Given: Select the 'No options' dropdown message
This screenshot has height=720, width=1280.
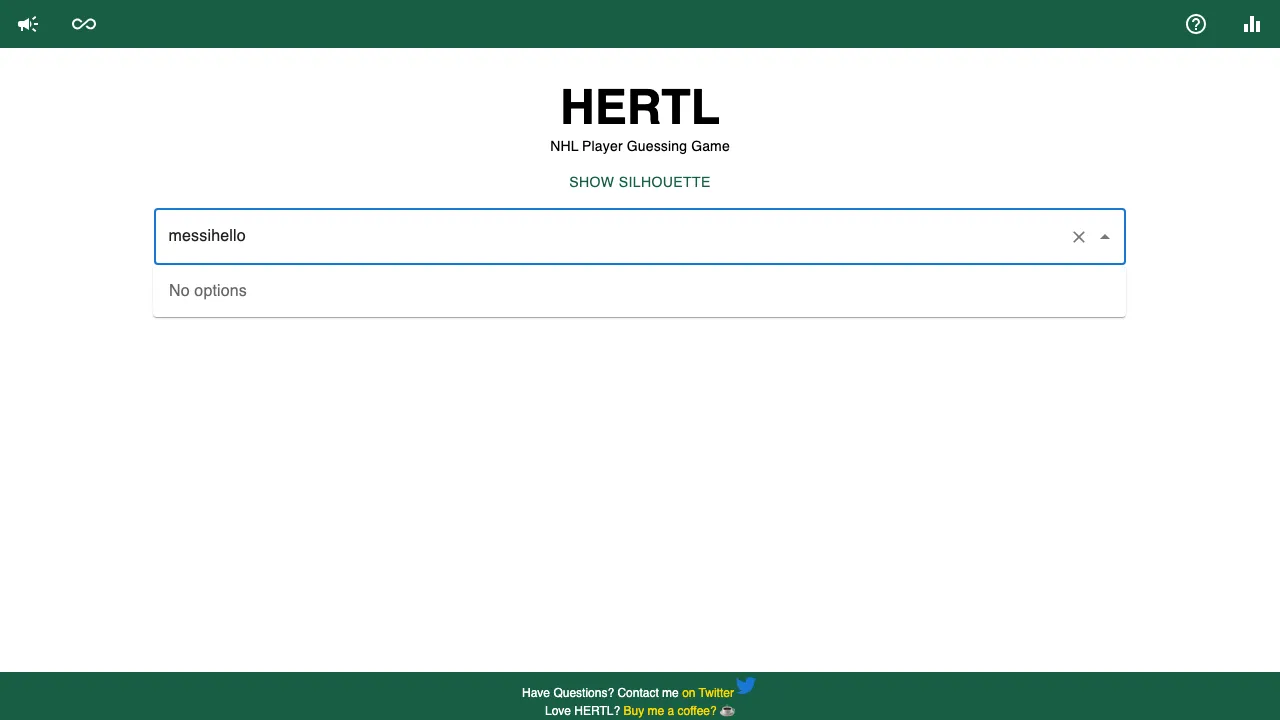Looking at the screenshot, I should [x=640, y=291].
